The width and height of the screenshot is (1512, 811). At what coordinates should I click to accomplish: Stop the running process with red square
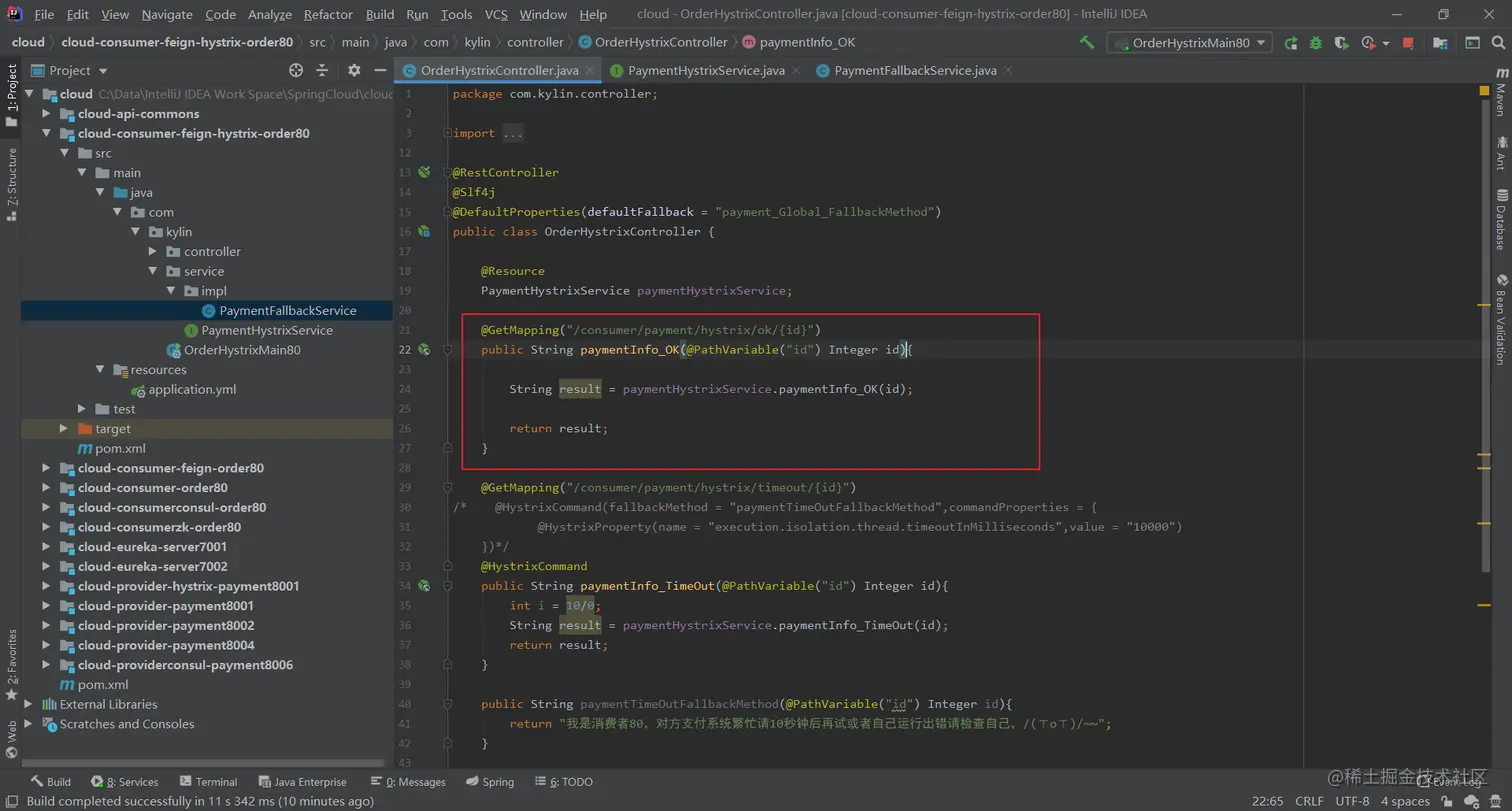1408,43
